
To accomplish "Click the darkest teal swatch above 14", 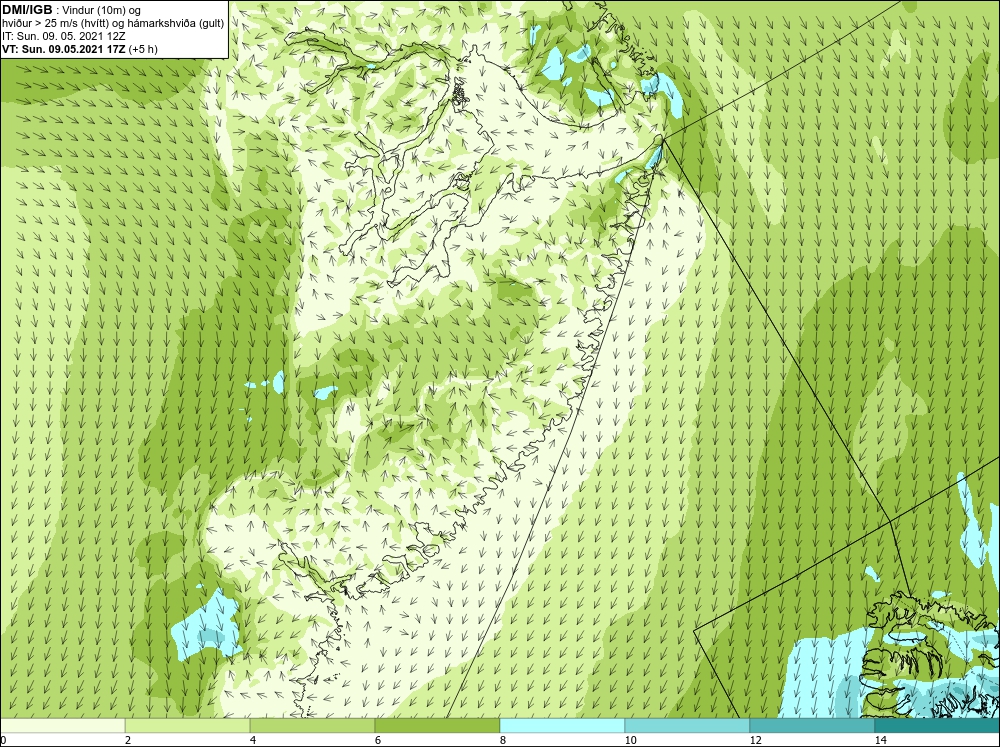I will pyautogui.click(x=938, y=725).
